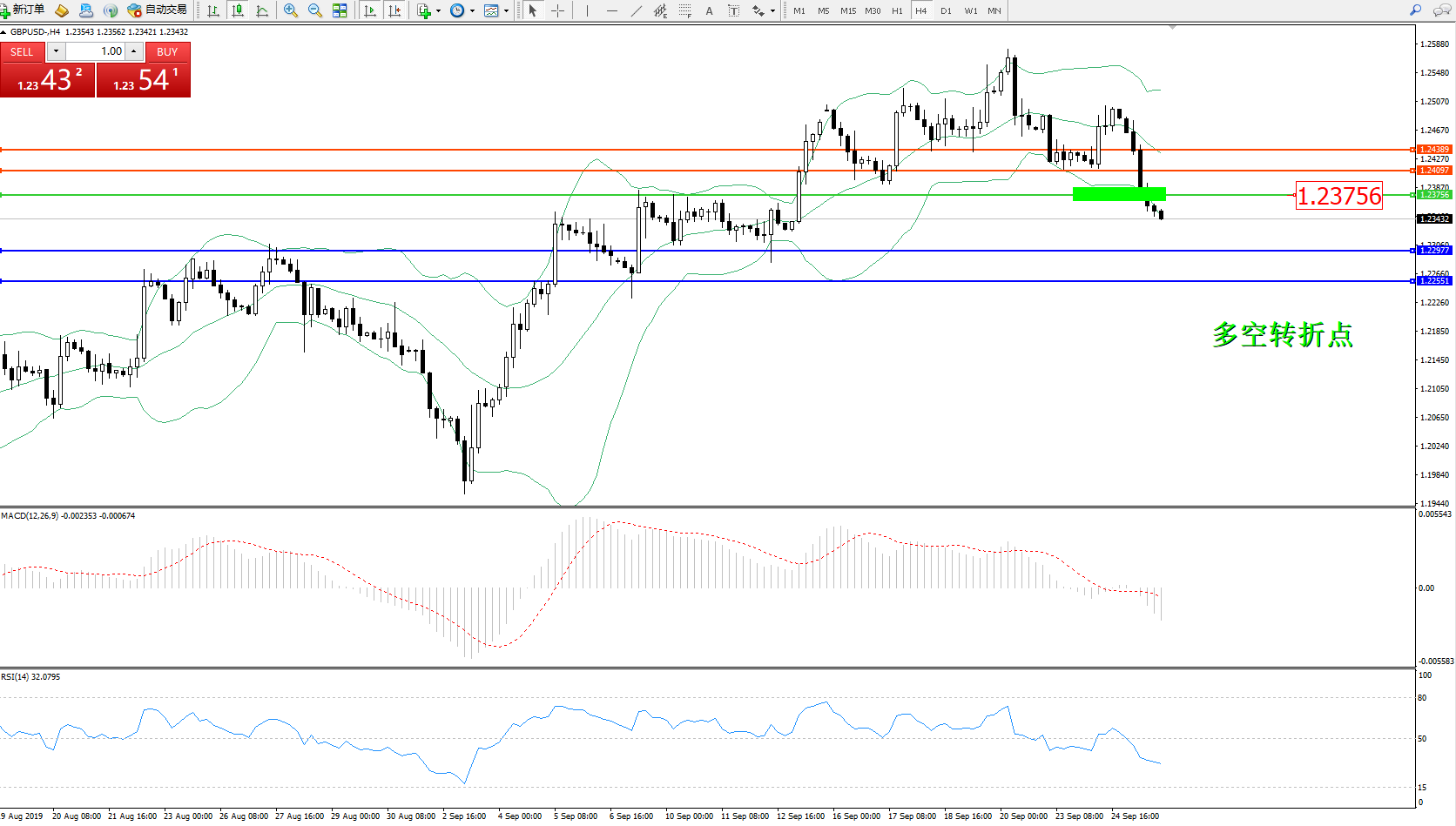The height and width of the screenshot is (826, 1456).
Task: Switch to the M15 timeframe
Action: tap(847, 11)
